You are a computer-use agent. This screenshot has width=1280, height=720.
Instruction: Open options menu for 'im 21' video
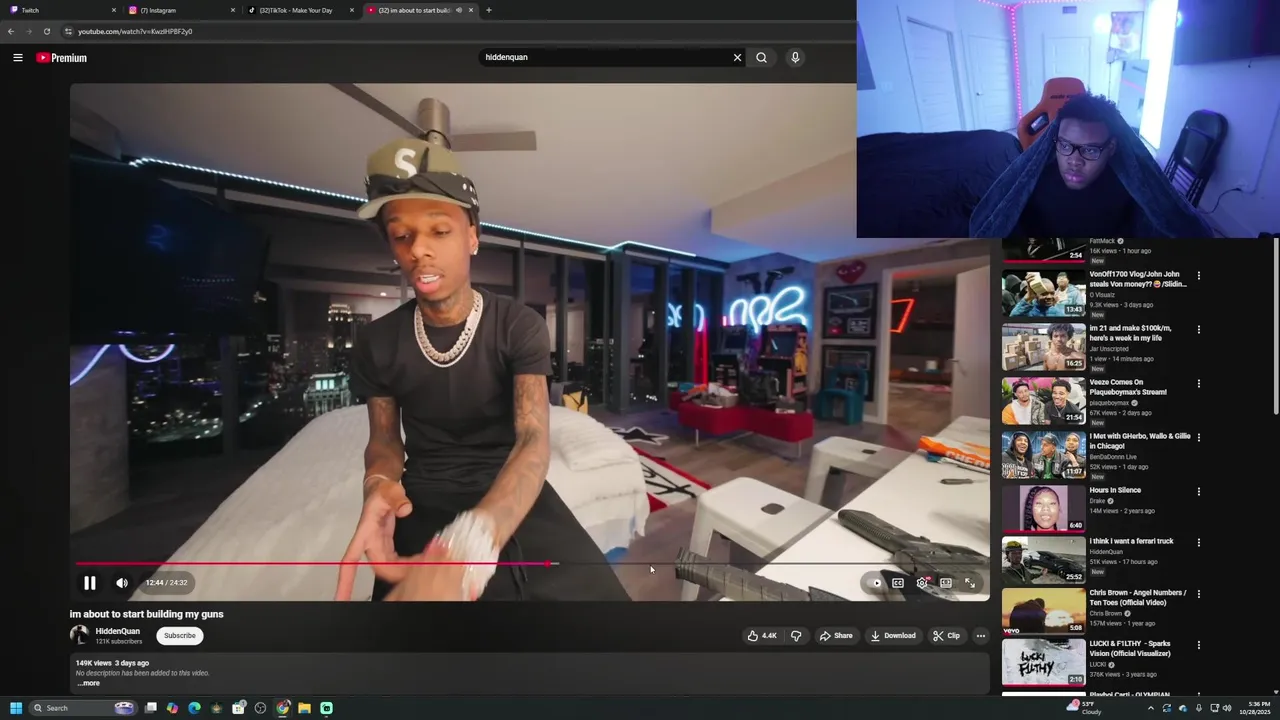(x=1199, y=330)
